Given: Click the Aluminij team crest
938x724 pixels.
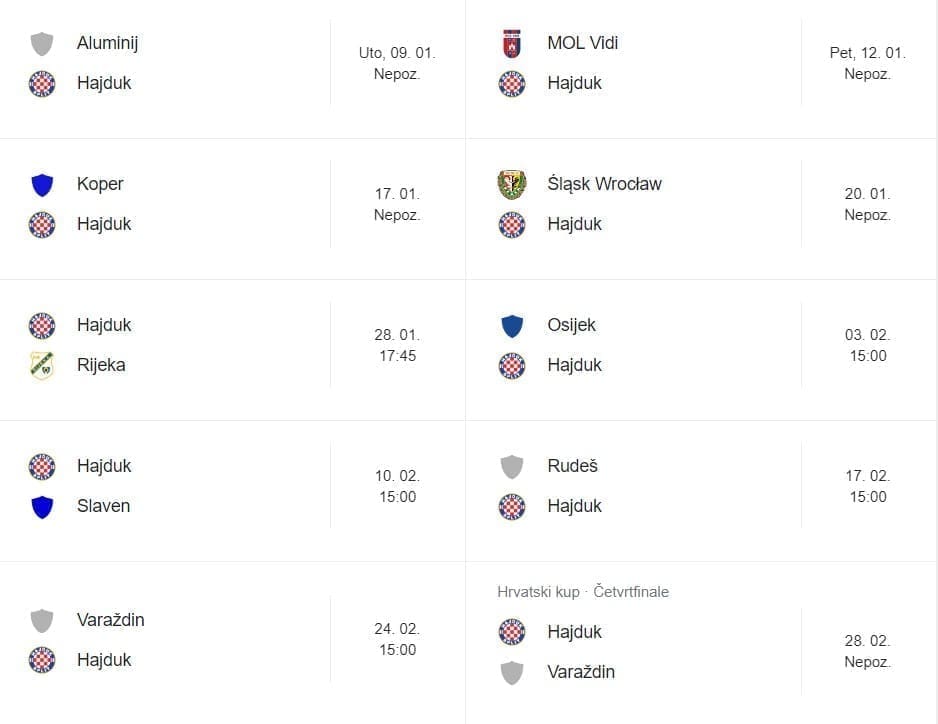Looking at the screenshot, I should 41,44.
